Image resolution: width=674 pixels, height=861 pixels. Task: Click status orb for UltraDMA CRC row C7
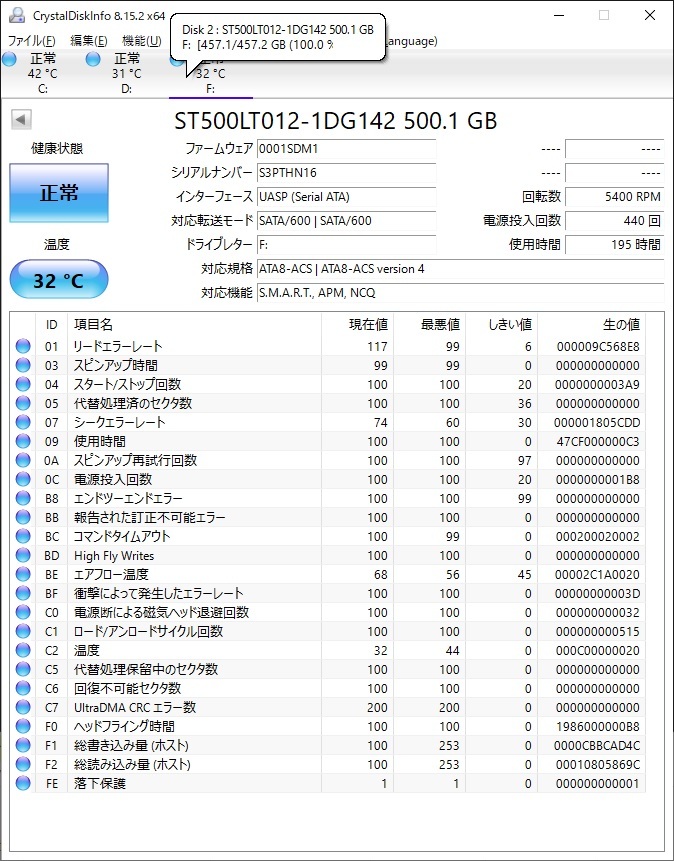[23, 707]
